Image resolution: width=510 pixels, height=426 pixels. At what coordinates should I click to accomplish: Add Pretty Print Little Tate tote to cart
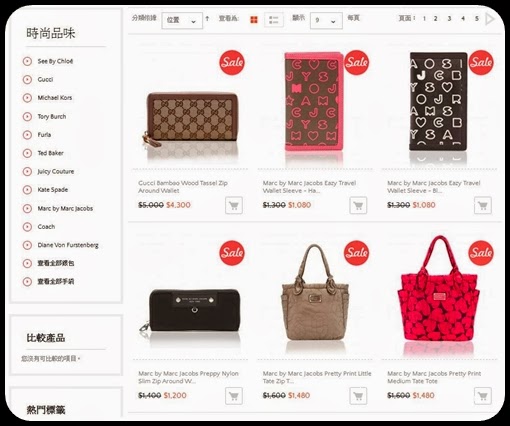358,396
